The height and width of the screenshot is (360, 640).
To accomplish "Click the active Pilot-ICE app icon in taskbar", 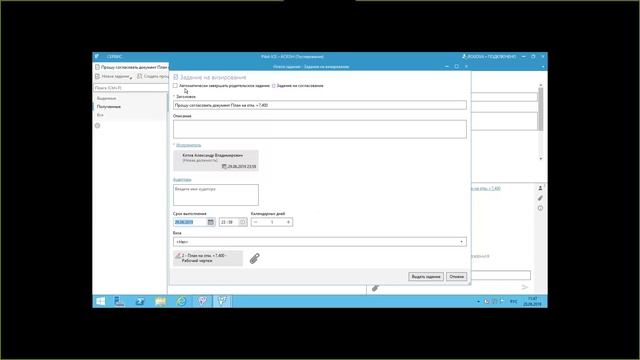I will [x=222, y=301].
